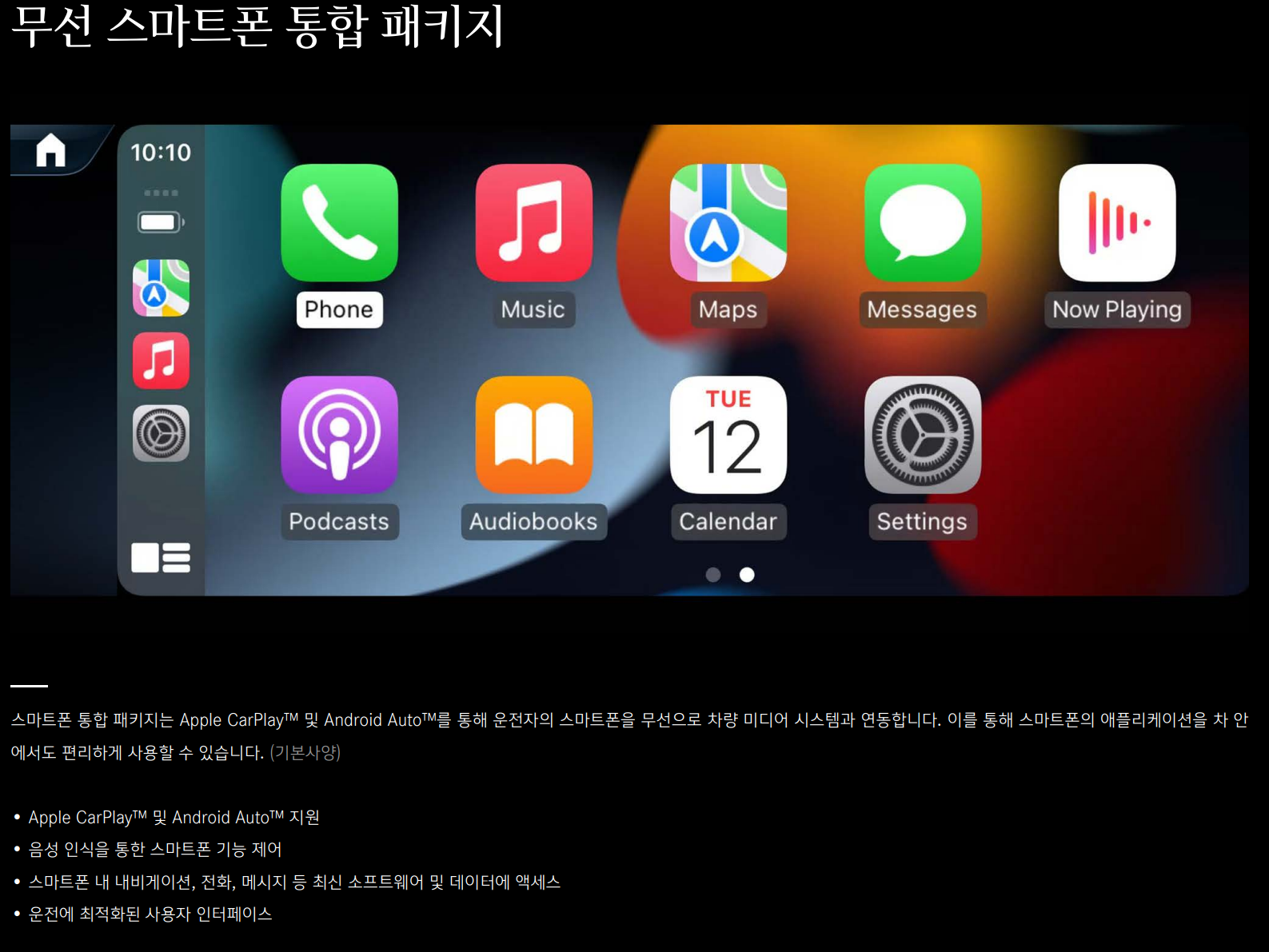Open the Settings app in the grid
Screen dimensions: 1269x952
tap(923, 435)
